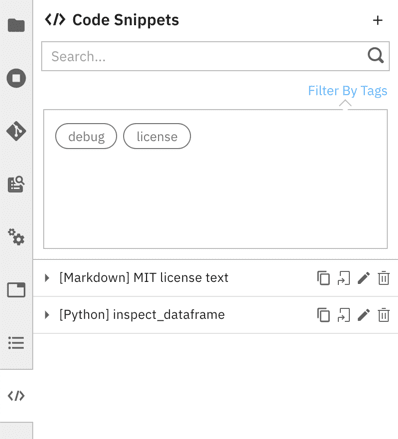Open the file browser folder icon
Screen dimensions: 398x439
pyautogui.click(x=16, y=25)
